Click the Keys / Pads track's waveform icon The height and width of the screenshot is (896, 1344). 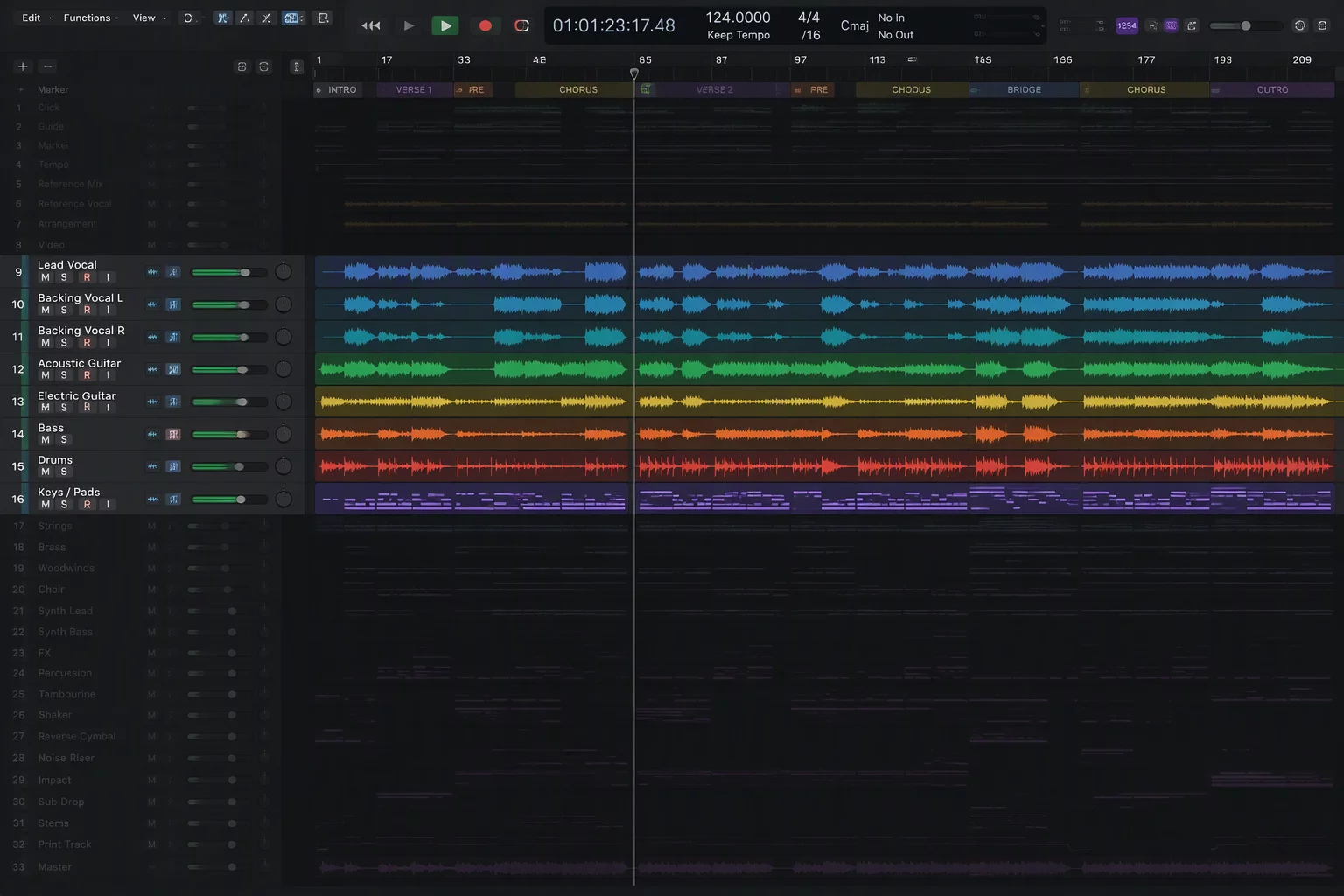coord(152,500)
